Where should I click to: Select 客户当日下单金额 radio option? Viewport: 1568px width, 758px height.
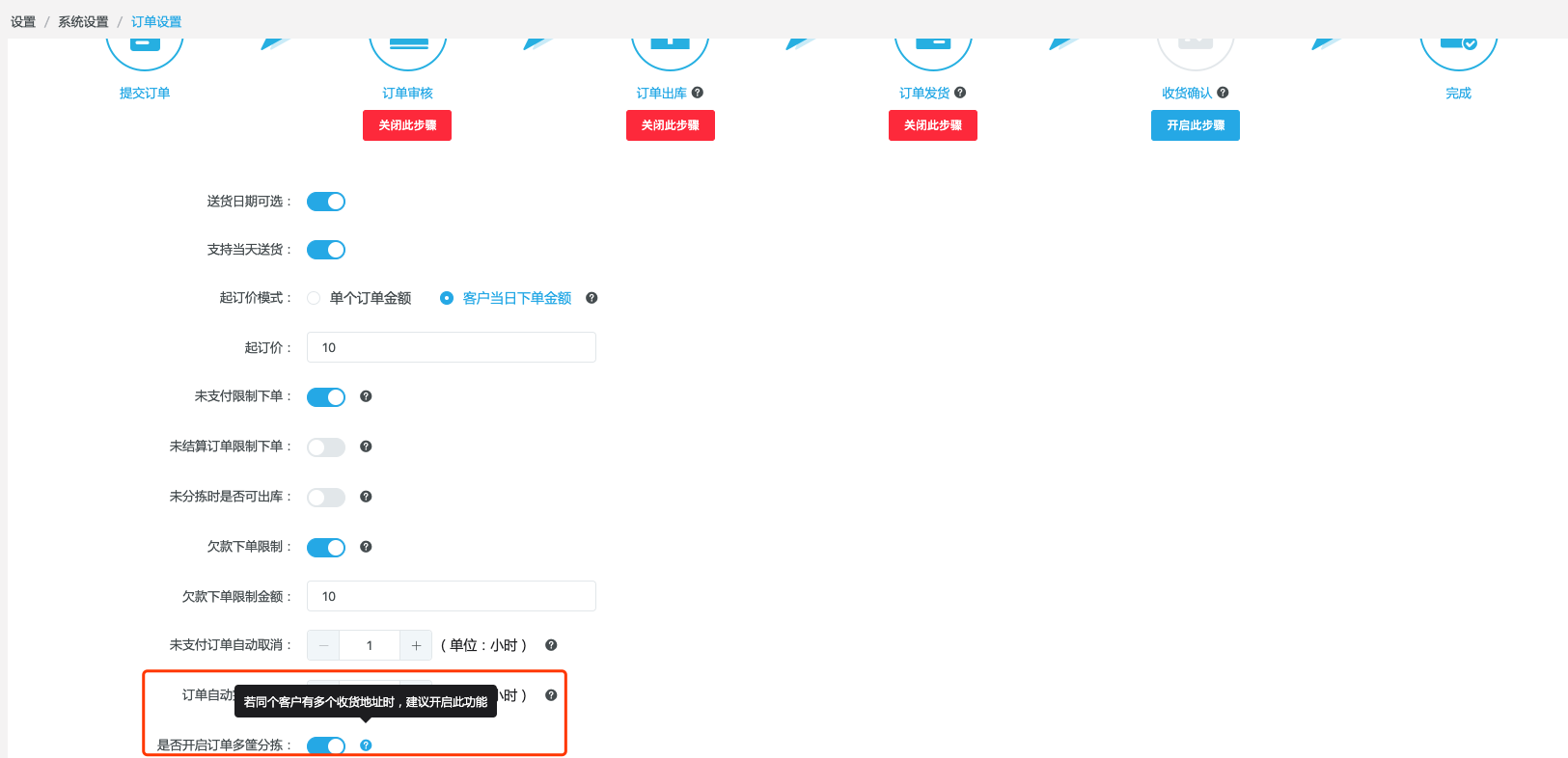447,298
